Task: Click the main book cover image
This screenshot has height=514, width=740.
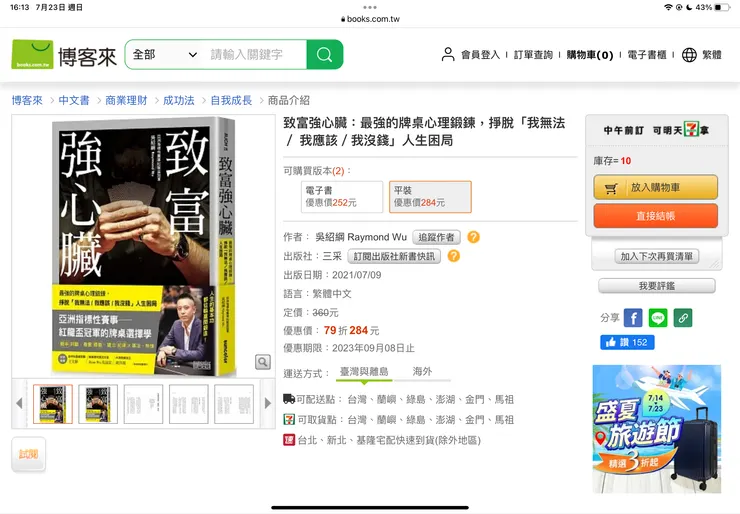Action: click(143, 246)
